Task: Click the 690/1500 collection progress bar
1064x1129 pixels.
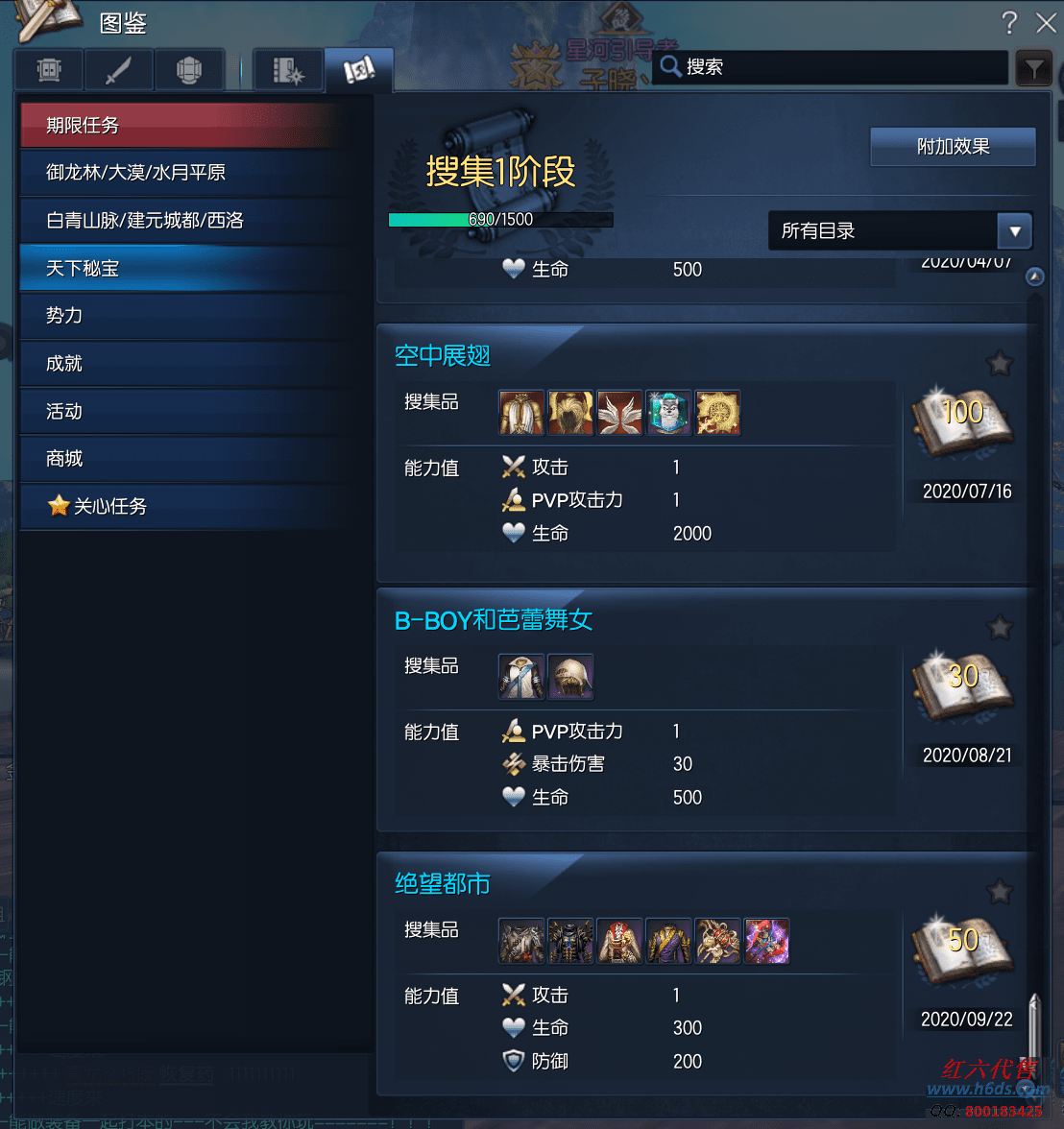Action: tap(500, 220)
